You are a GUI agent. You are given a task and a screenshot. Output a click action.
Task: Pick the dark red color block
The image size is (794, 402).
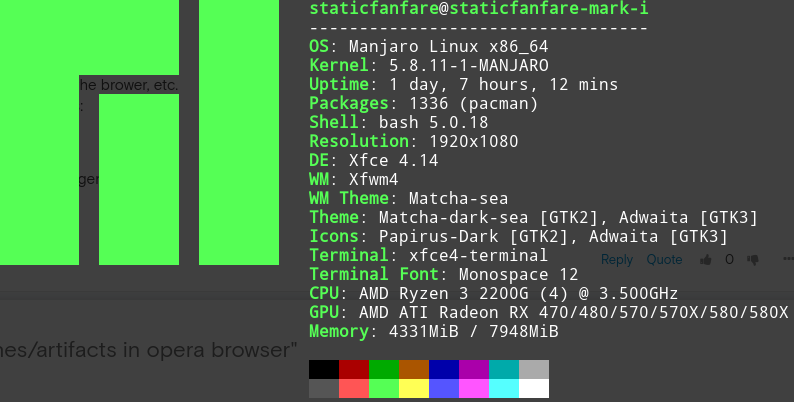[354, 370]
